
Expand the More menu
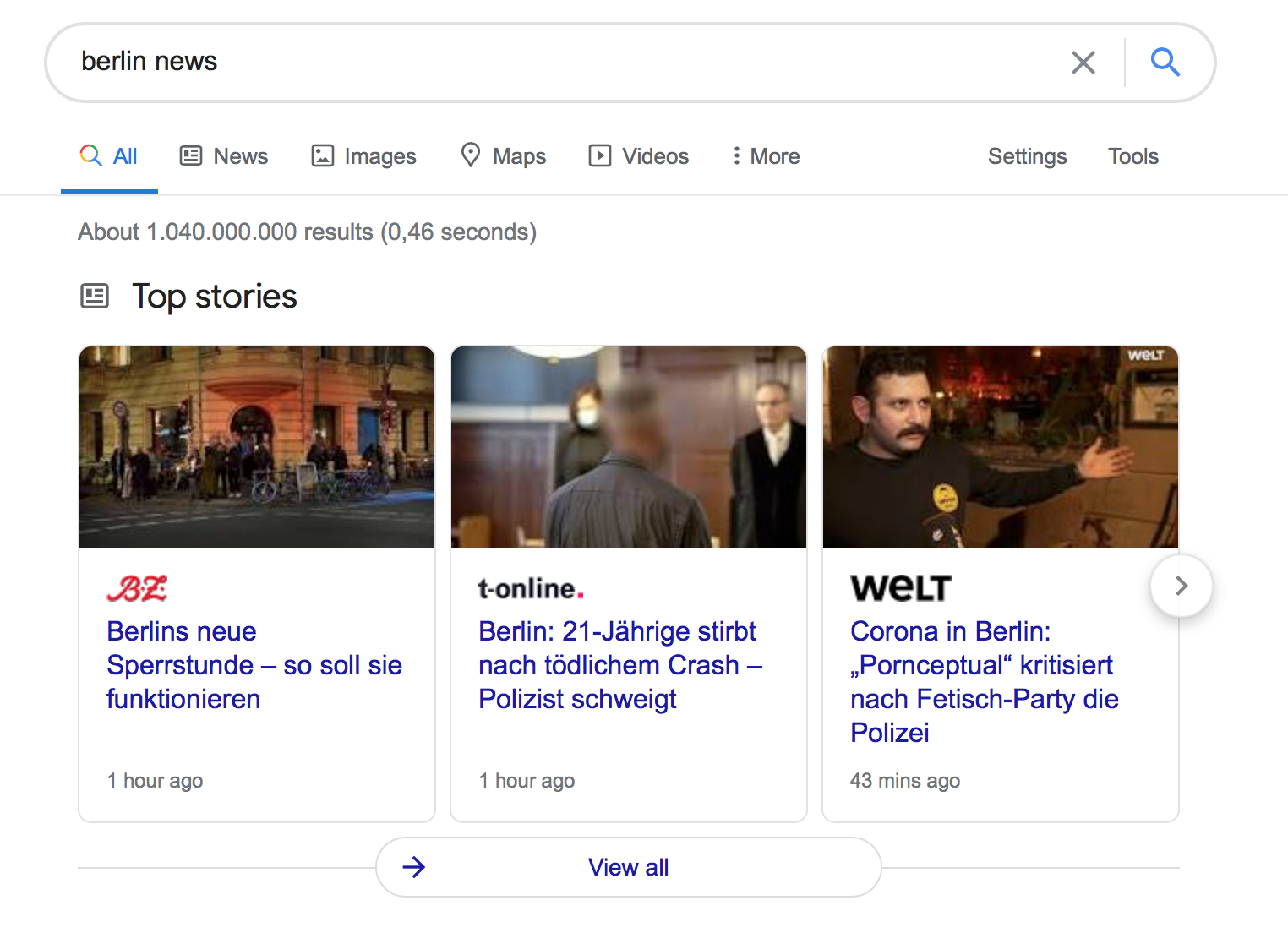tap(767, 156)
